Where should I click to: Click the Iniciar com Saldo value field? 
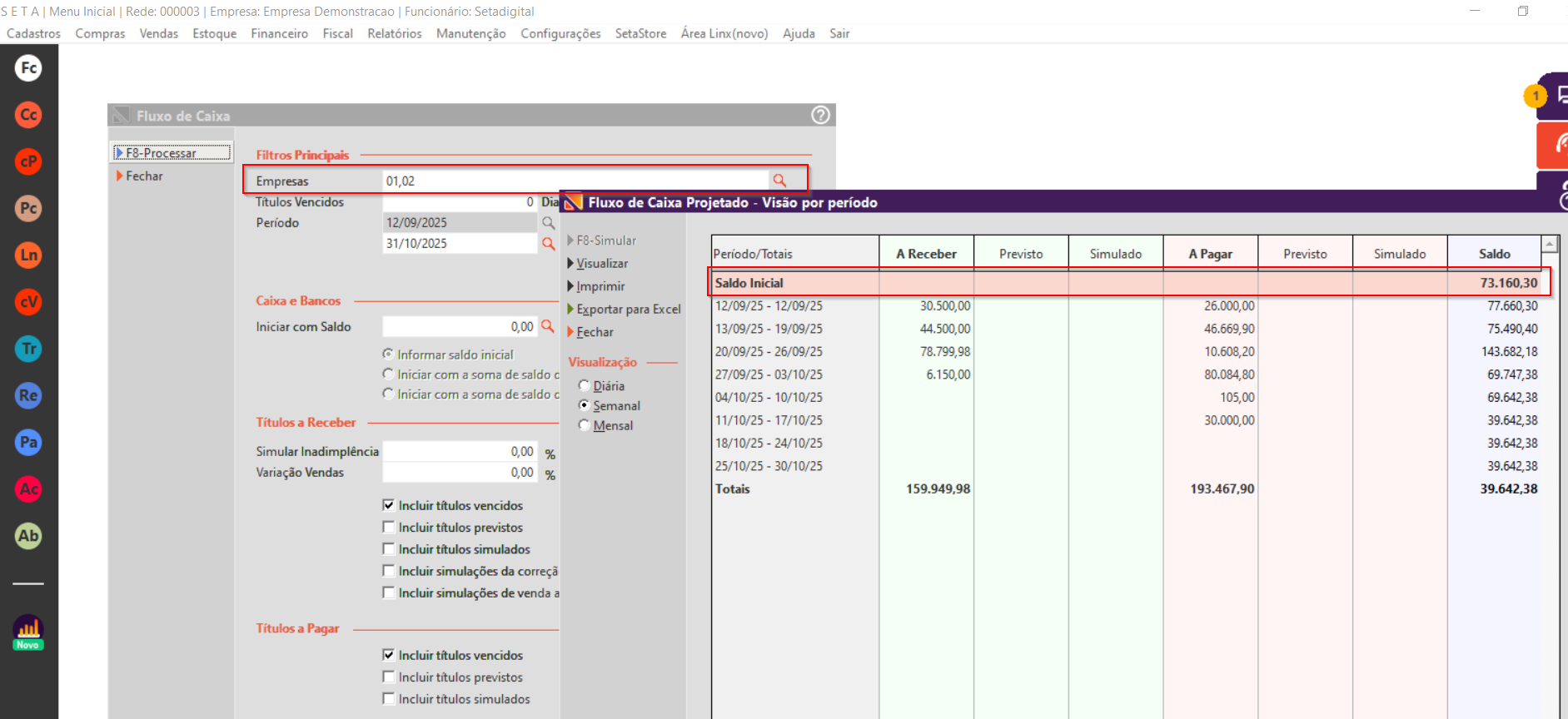pos(460,326)
